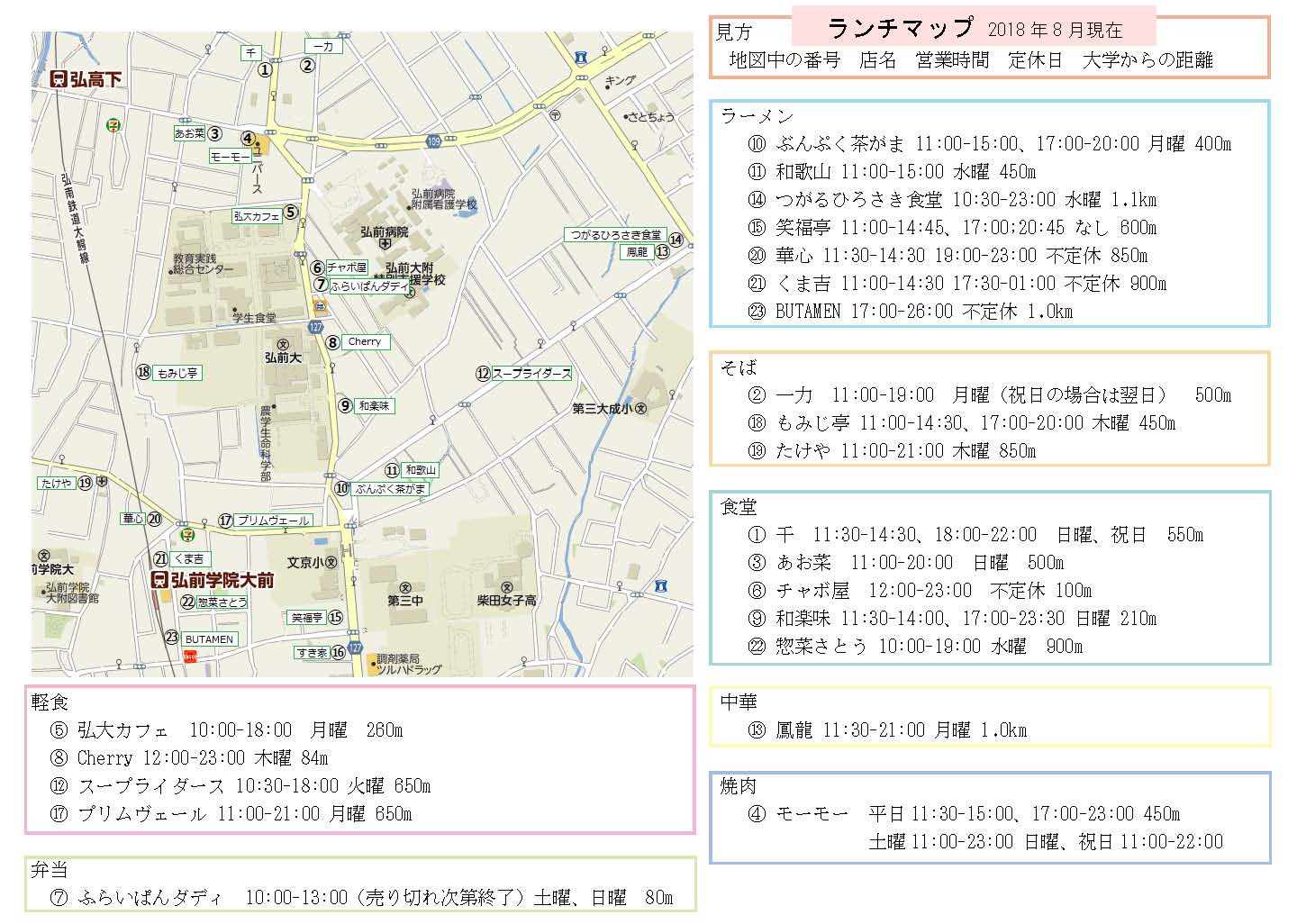Click the 弘高下 train station icon
The height and width of the screenshot is (924, 1306).
[x=60, y=79]
